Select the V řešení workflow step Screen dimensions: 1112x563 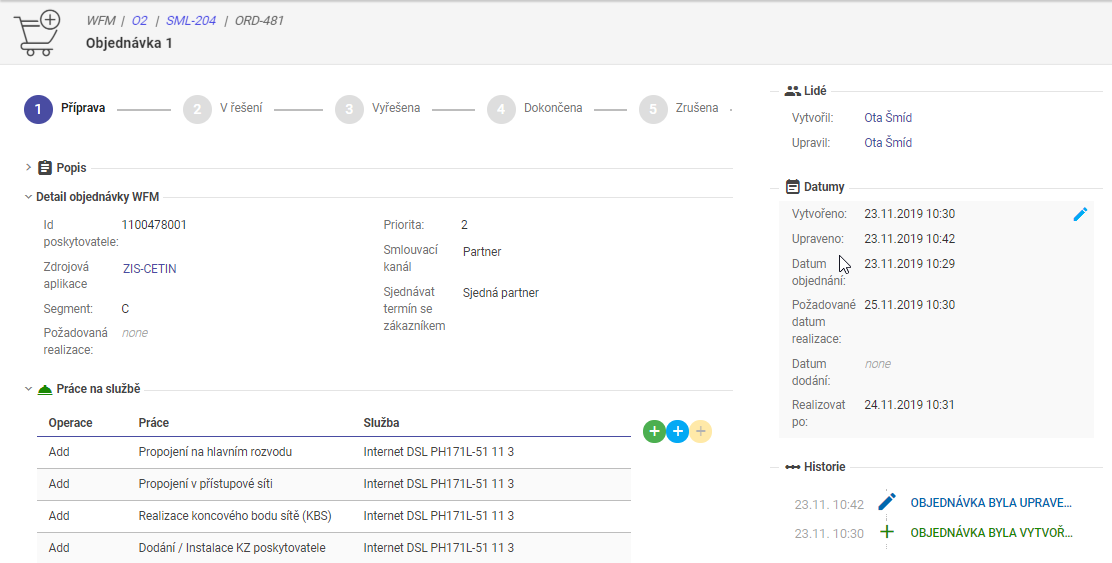click(x=223, y=109)
